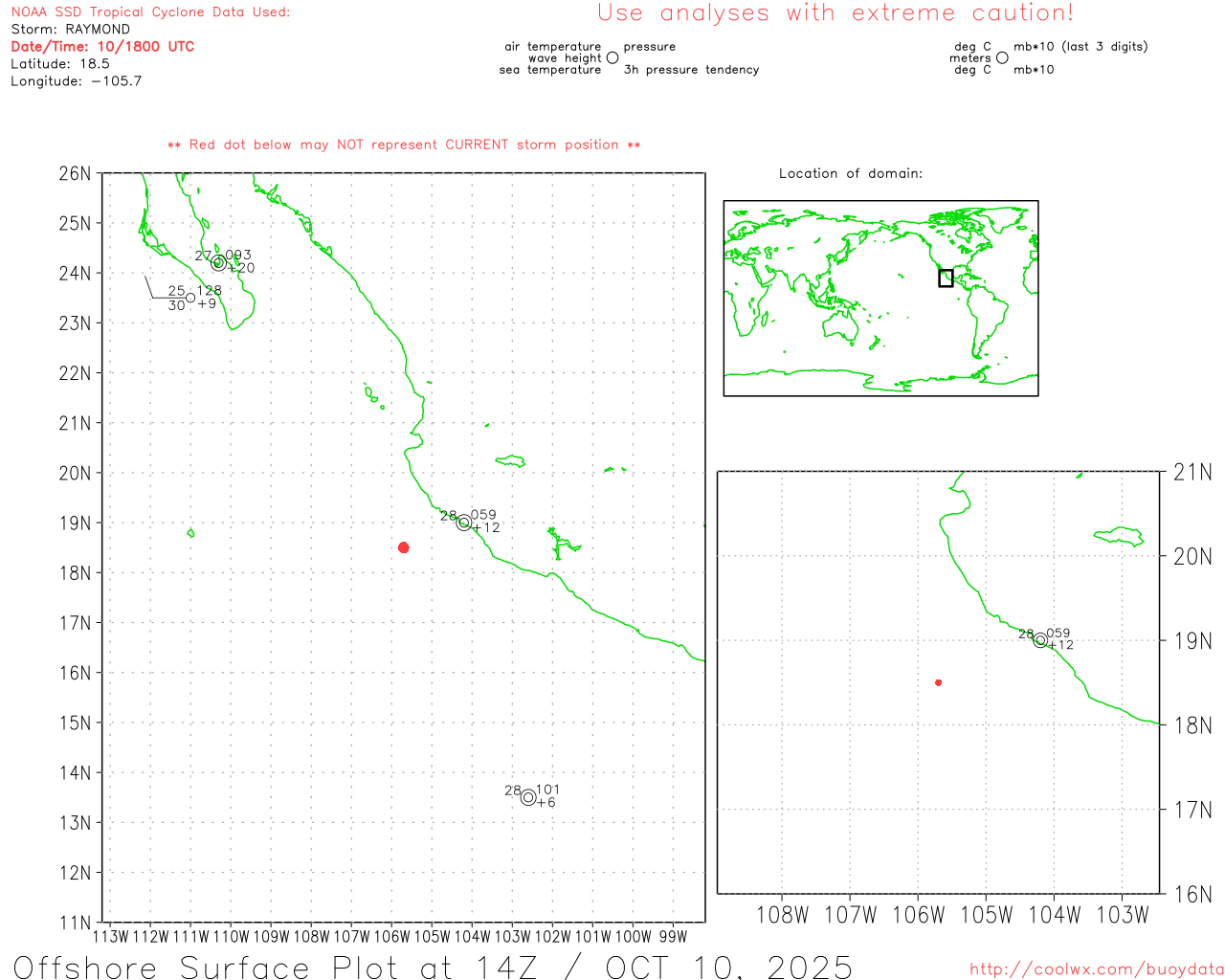Click the 26N latitude label on main map

(75, 173)
